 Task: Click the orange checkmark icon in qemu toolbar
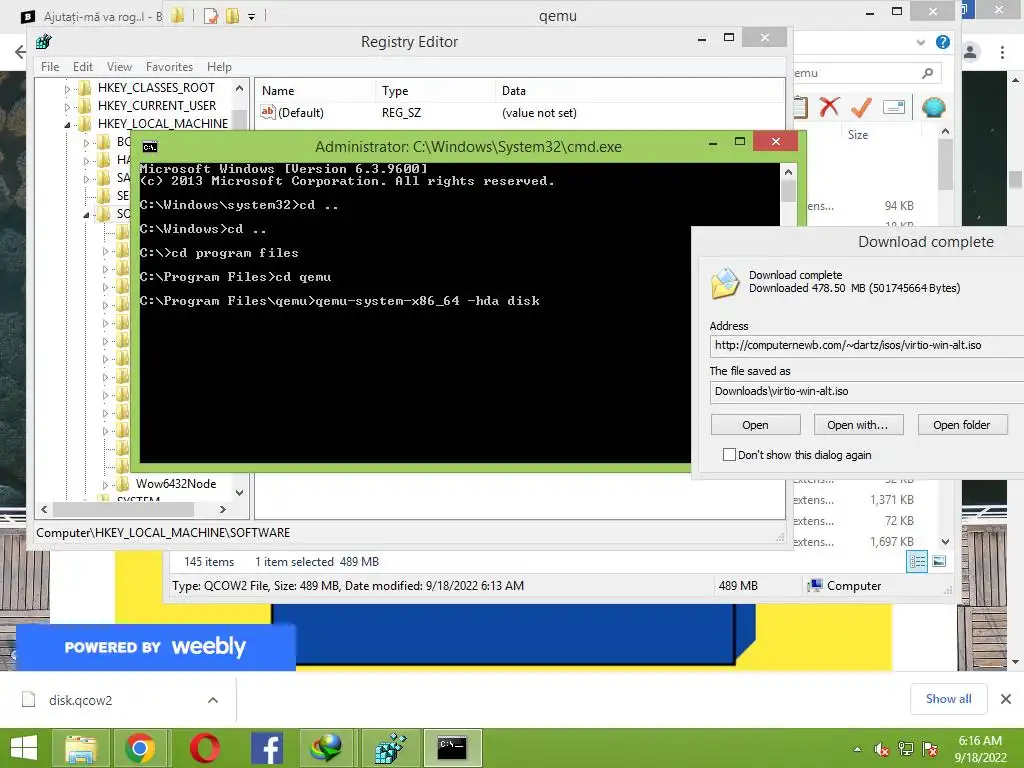[x=861, y=106]
